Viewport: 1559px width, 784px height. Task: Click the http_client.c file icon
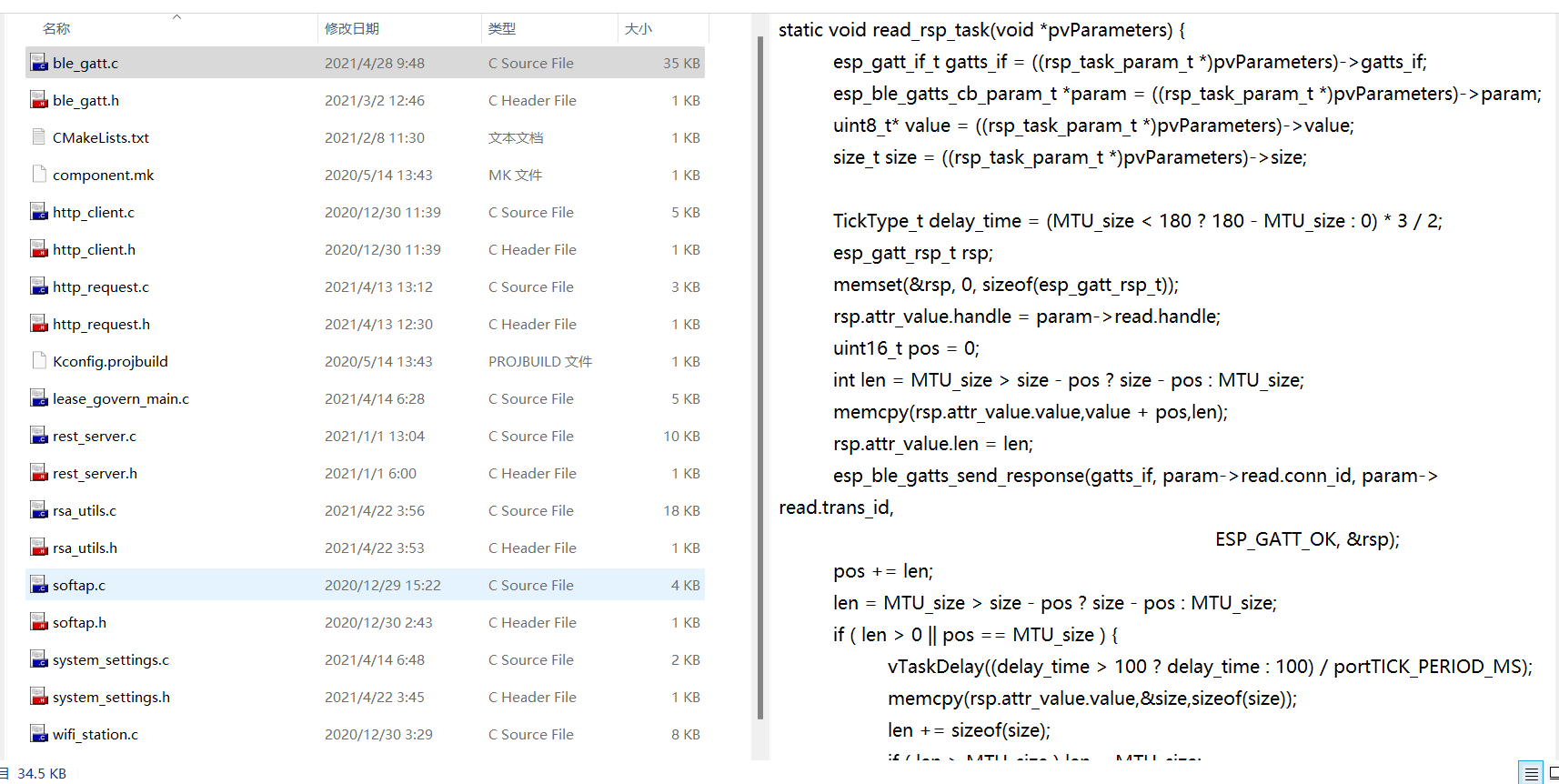39,212
